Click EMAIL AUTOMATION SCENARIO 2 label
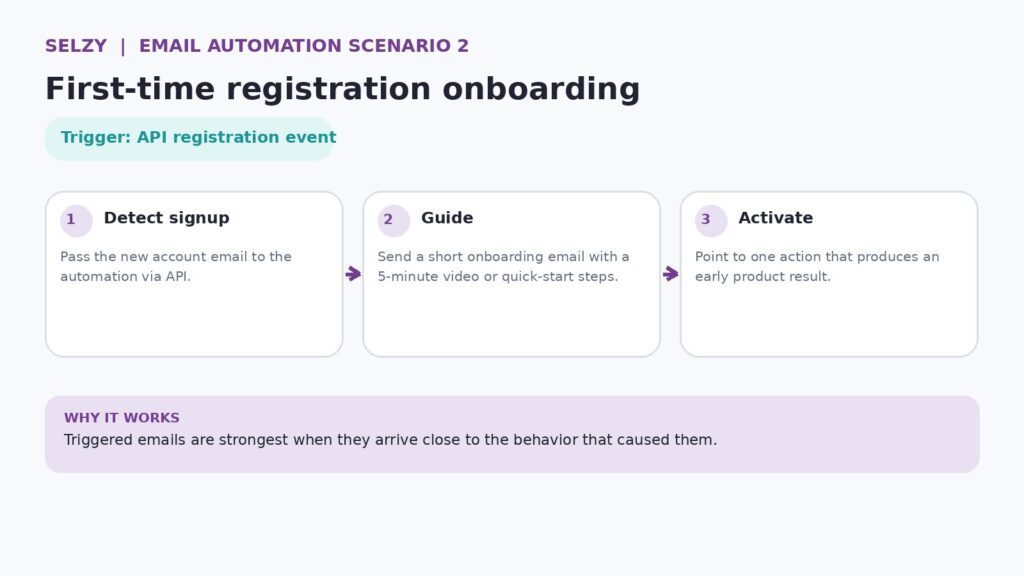 coord(304,46)
